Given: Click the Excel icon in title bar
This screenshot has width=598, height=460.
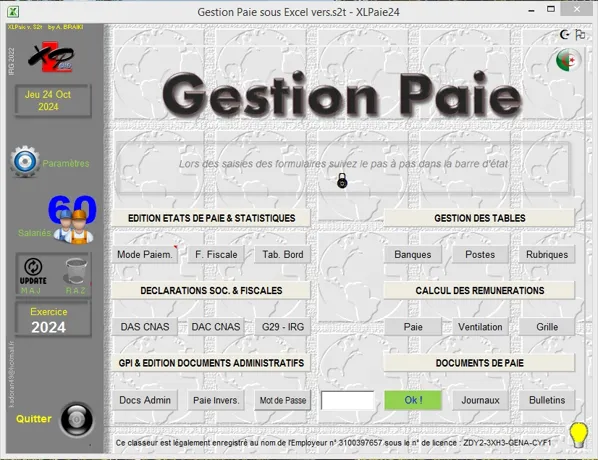Looking at the screenshot, I should pos(13,12).
